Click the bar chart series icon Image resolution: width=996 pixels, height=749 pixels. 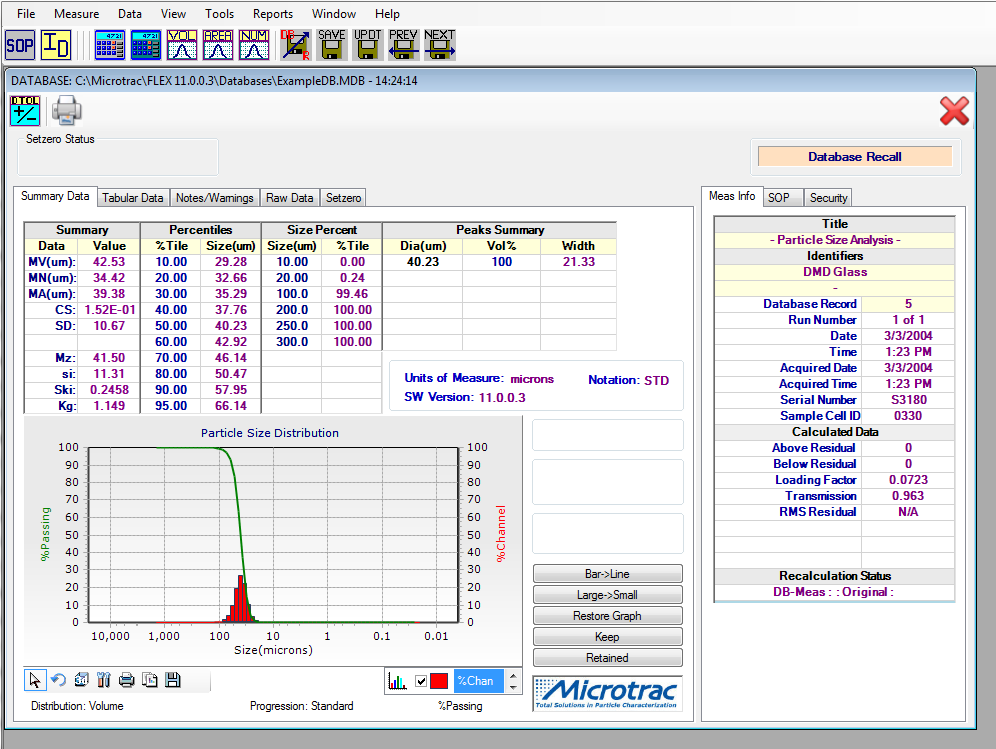(398, 681)
